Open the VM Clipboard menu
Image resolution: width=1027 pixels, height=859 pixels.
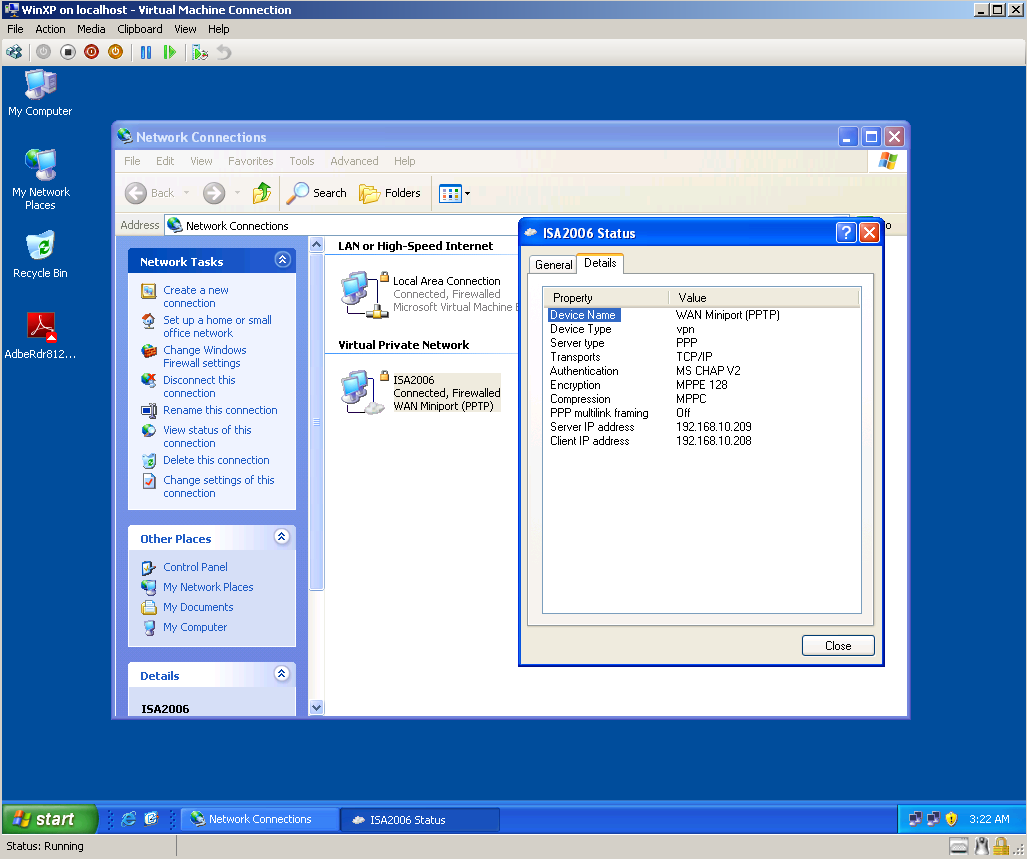140,29
